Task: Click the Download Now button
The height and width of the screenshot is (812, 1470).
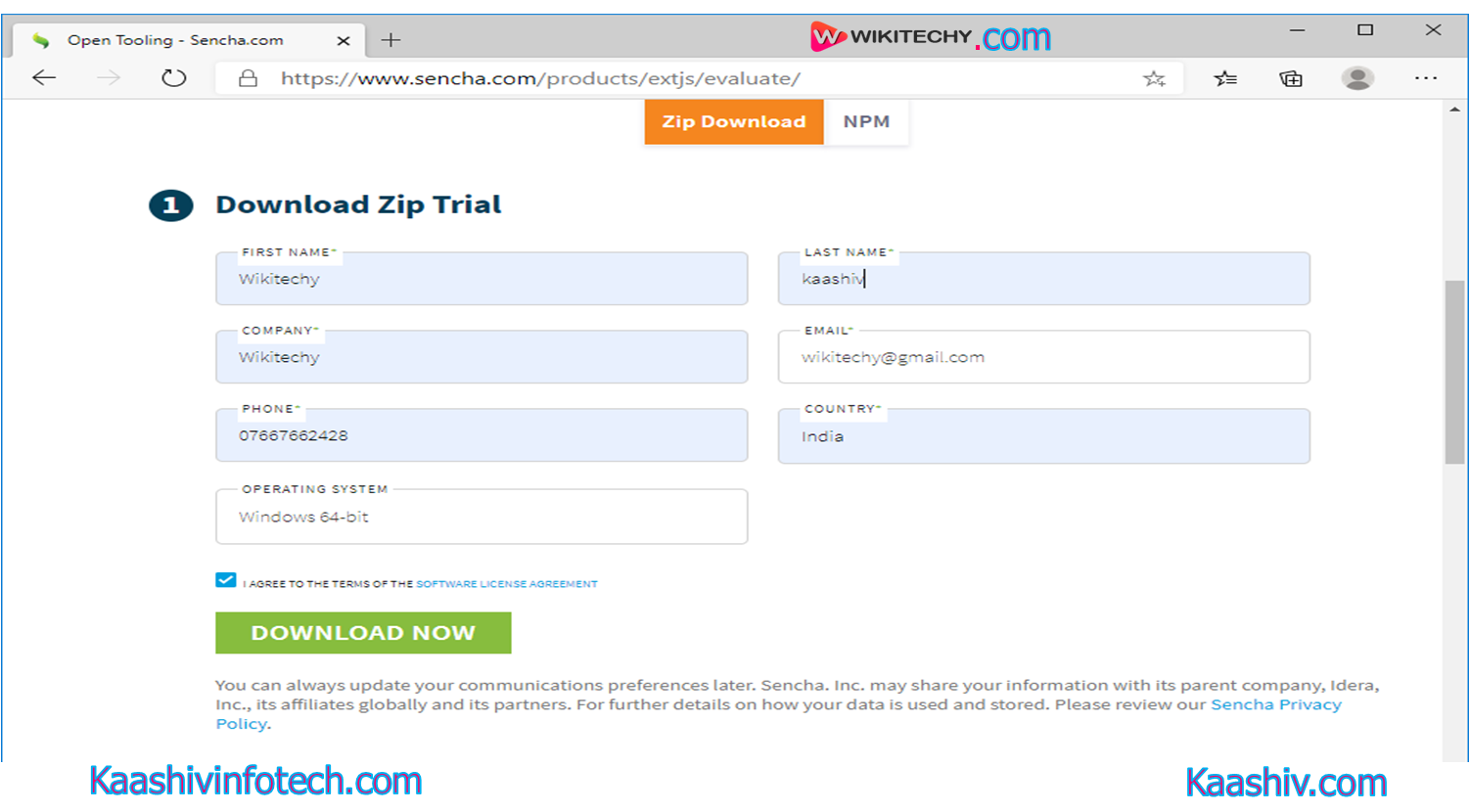Action: tap(363, 633)
